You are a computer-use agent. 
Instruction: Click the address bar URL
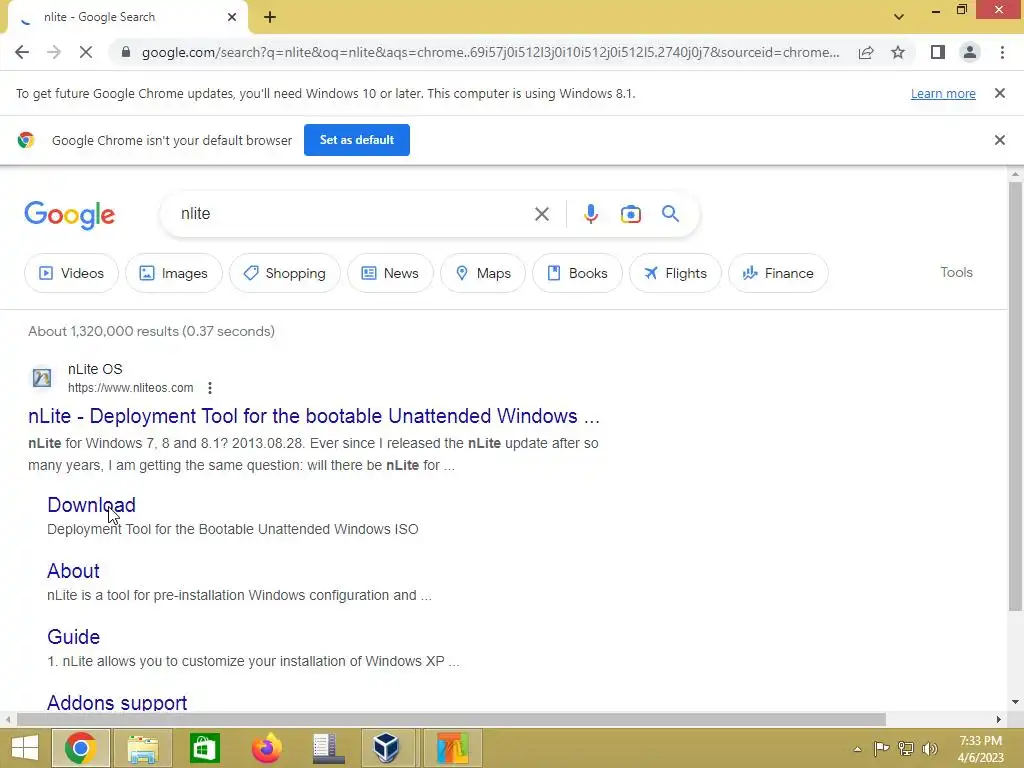pyautogui.click(x=490, y=52)
